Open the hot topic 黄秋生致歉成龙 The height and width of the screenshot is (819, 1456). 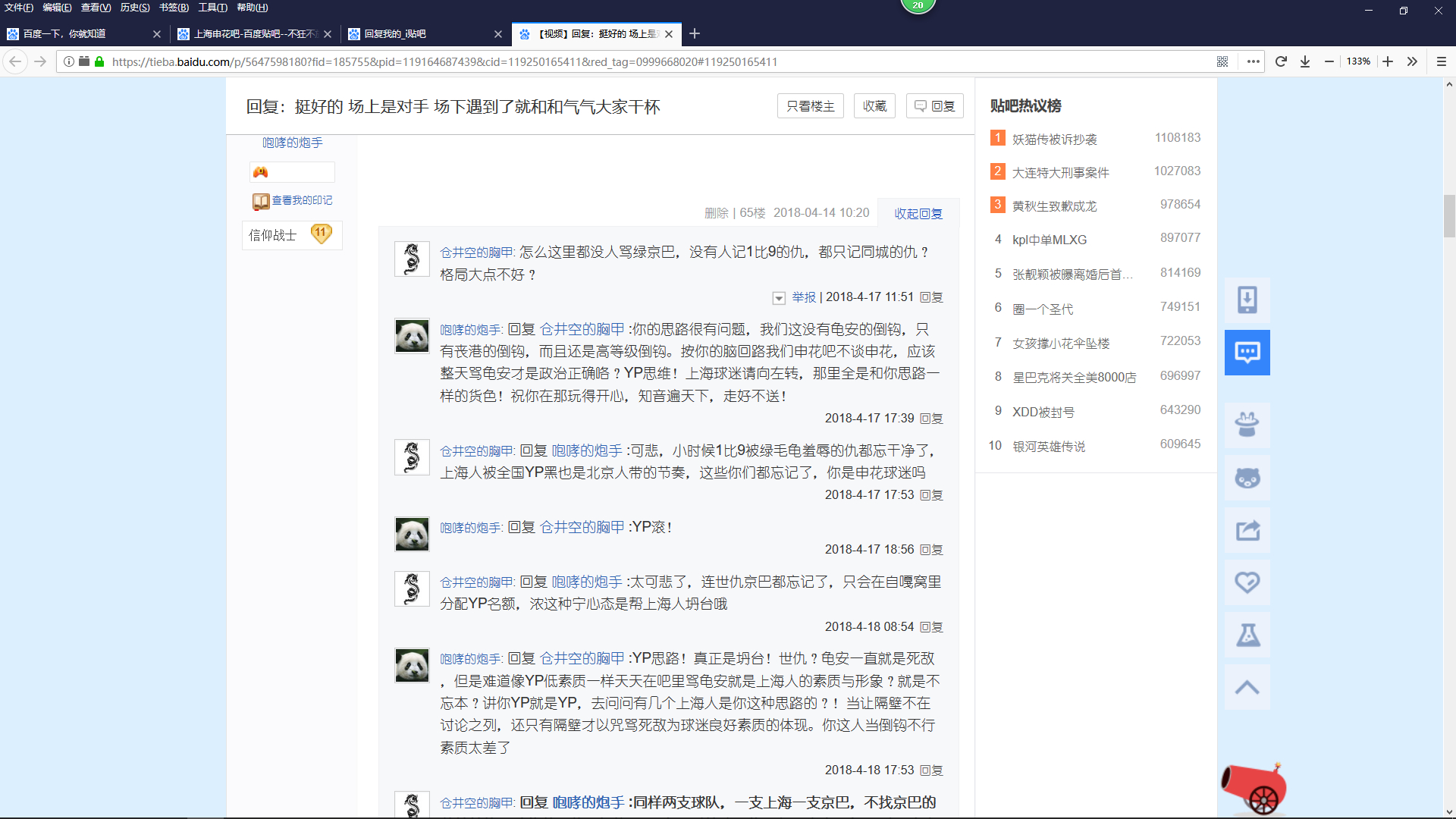(x=1054, y=206)
